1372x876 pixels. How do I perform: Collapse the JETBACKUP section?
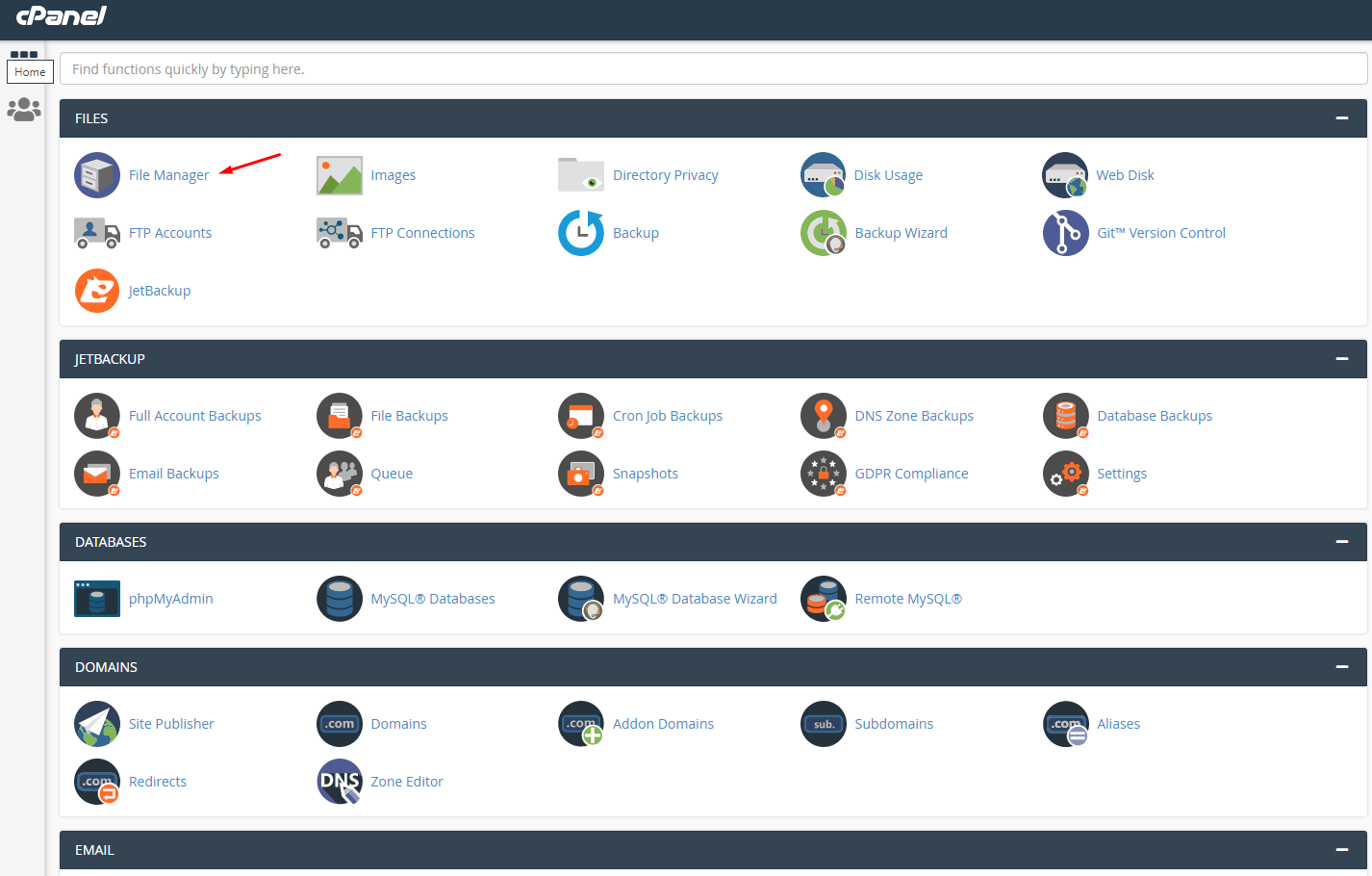1341,359
